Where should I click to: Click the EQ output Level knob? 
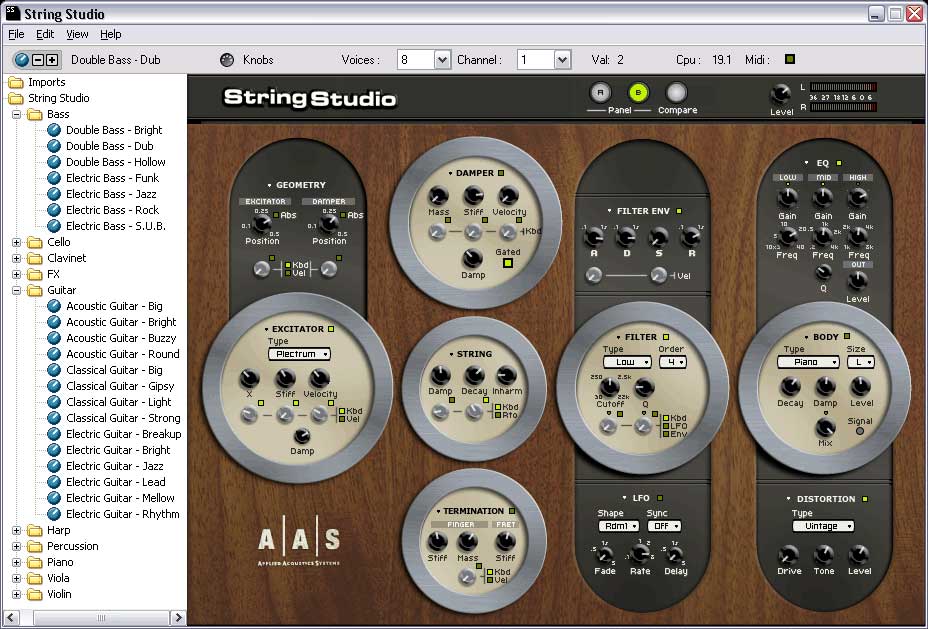pyautogui.click(x=858, y=280)
